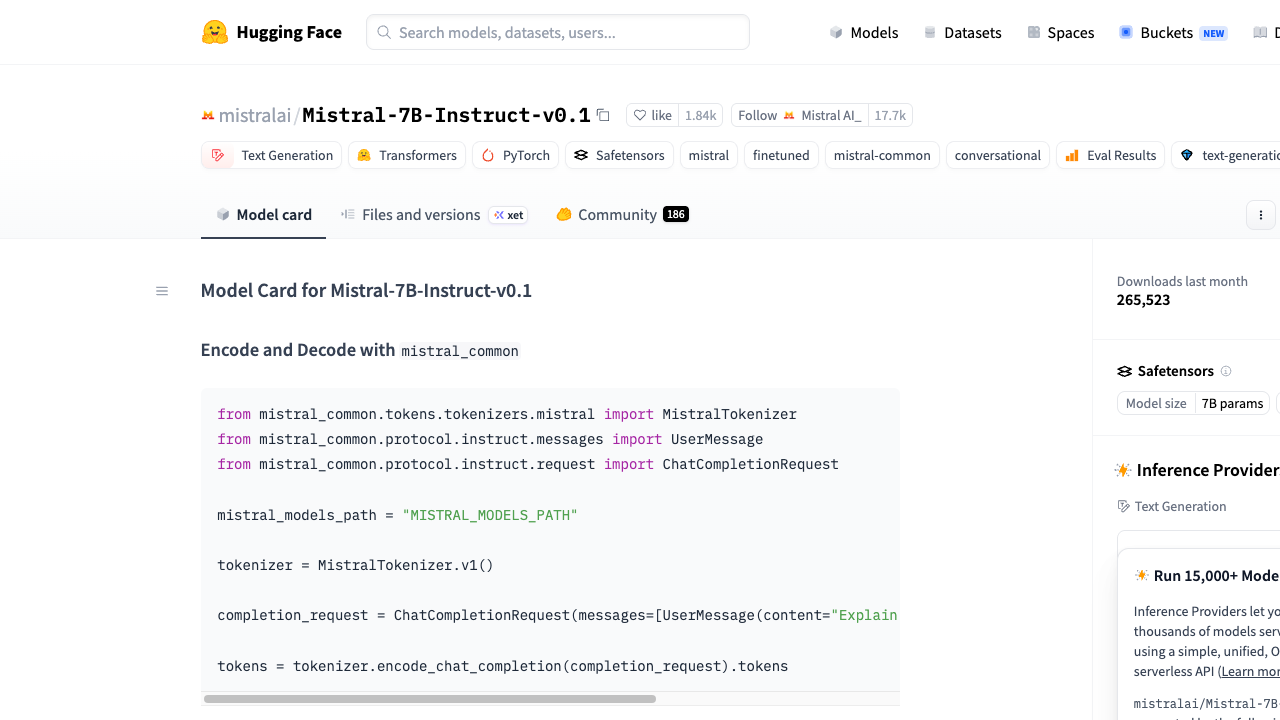
Task: Open the Model card tab
Action: [264, 214]
